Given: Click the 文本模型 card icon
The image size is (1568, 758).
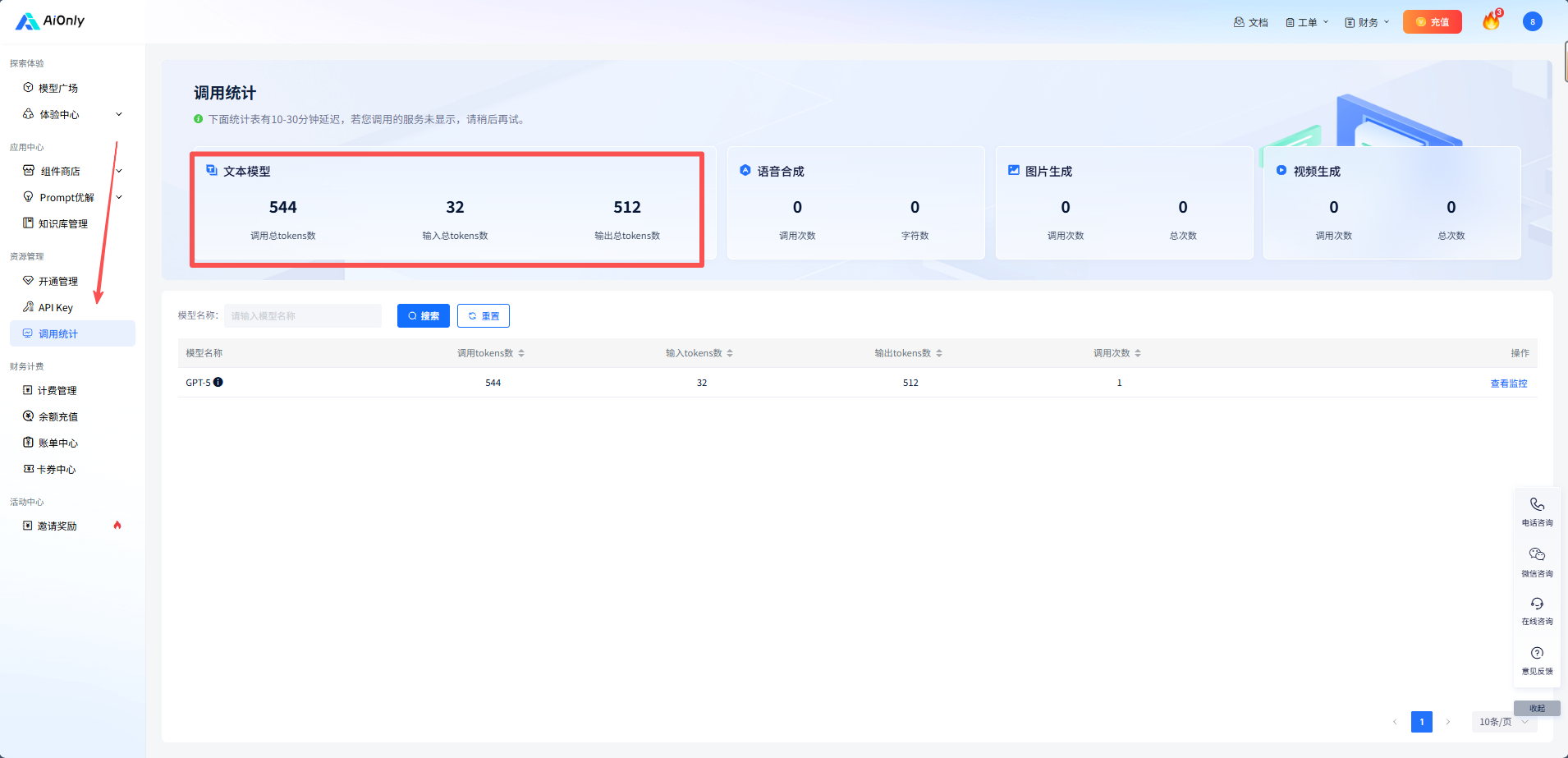Looking at the screenshot, I should [x=212, y=170].
